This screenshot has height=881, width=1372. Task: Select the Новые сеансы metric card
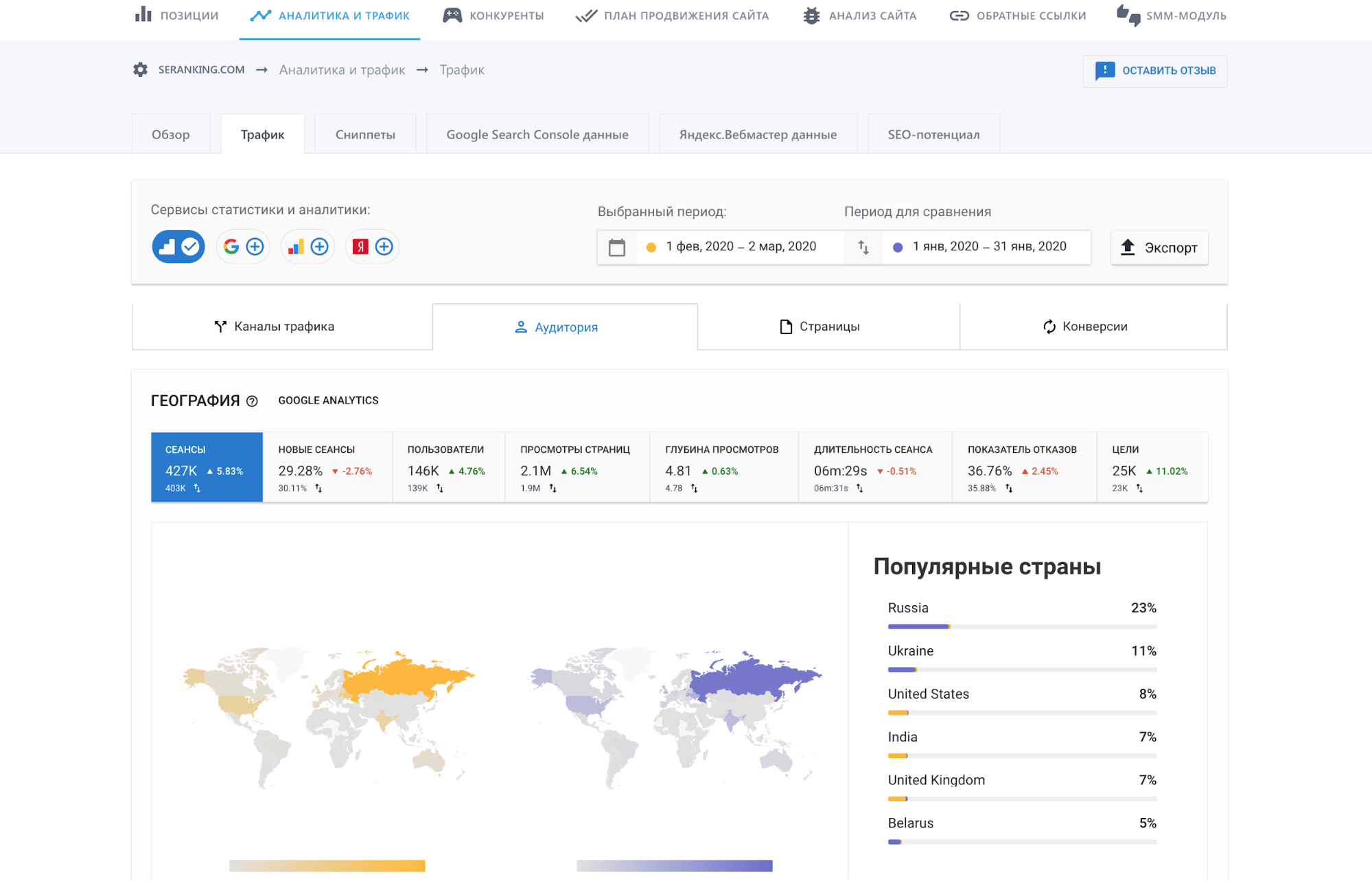point(327,467)
